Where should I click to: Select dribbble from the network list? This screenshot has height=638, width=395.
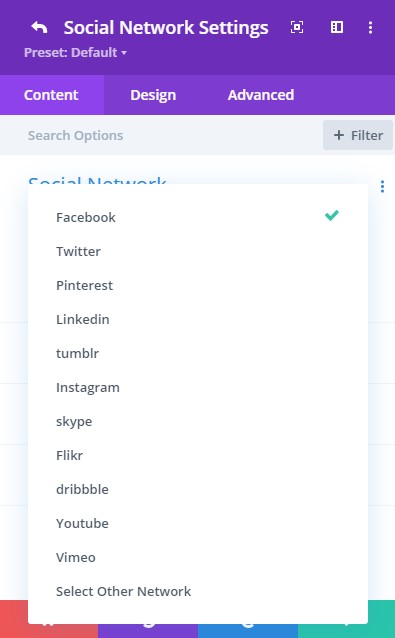pos(198,489)
